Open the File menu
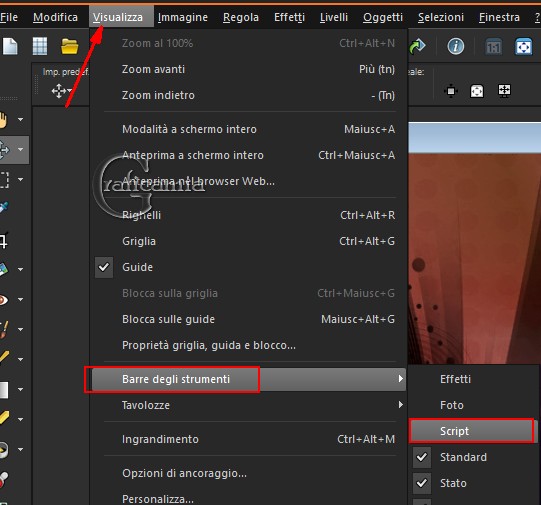The height and width of the screenshot is (505, 541). point(9,17)
